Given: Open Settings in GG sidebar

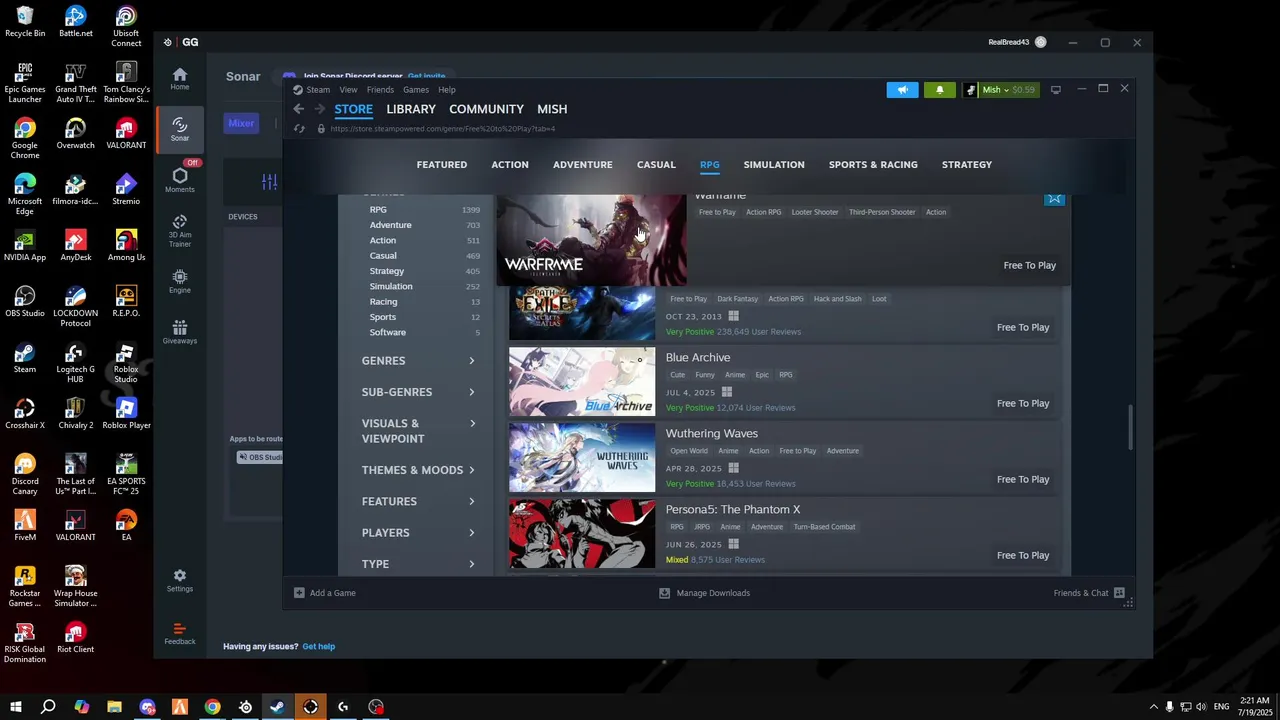Looking at the screenshot, I should tap(180, 581).
